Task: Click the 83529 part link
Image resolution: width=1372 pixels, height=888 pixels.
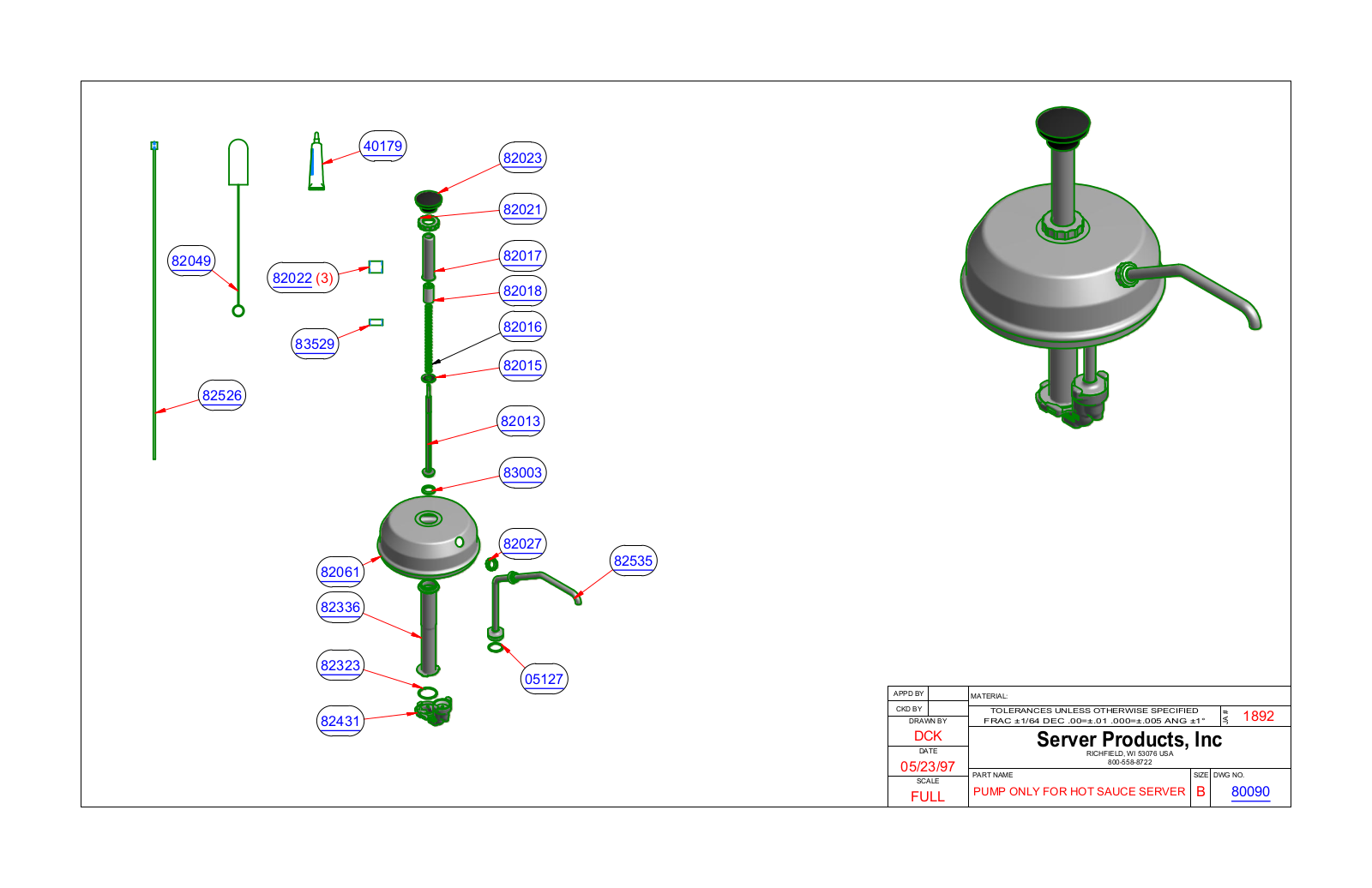Action: 315,344
